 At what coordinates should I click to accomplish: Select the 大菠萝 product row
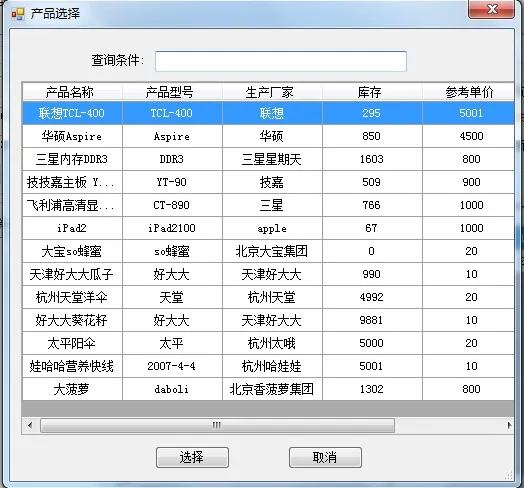coord(268,389)
